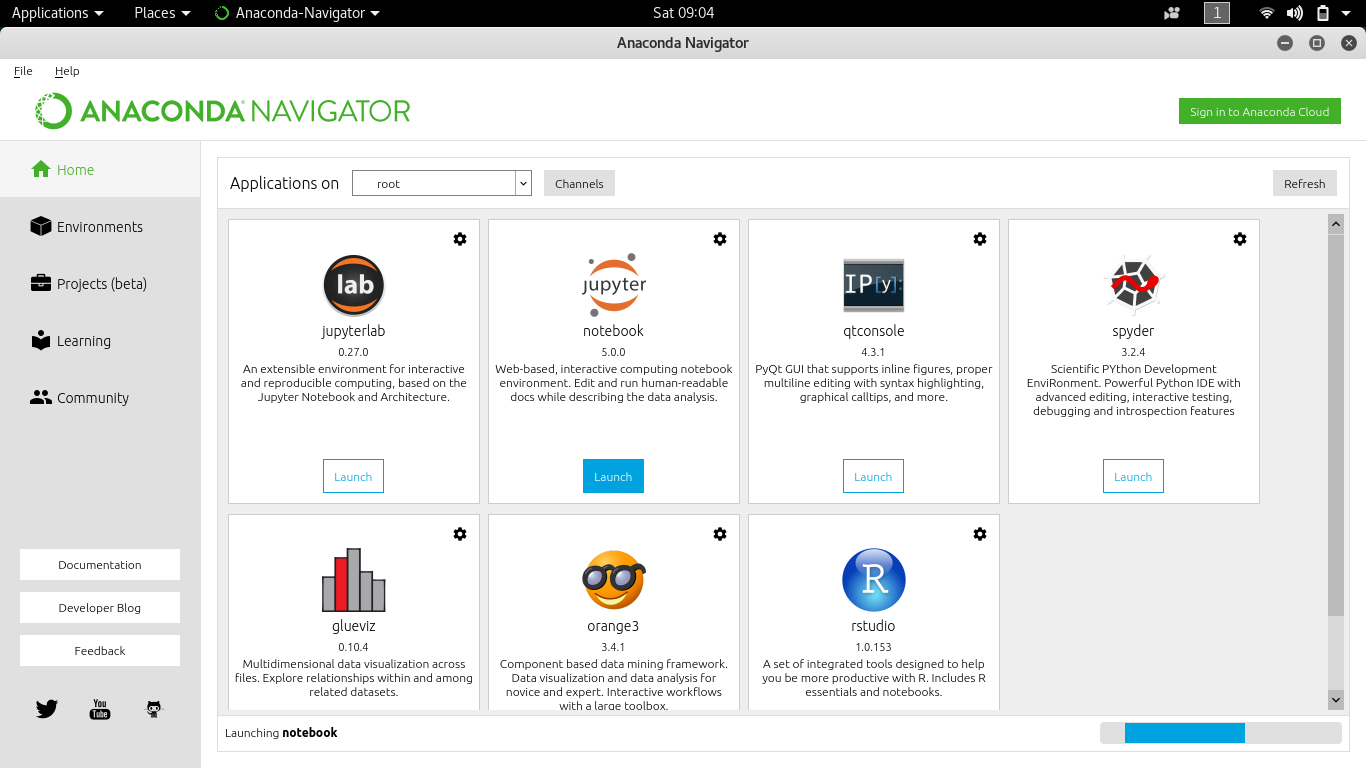Viewport: 1366px width, 768px height.
Task: Open the File menu
Action: pyautogui.click(x=22, y=71)
